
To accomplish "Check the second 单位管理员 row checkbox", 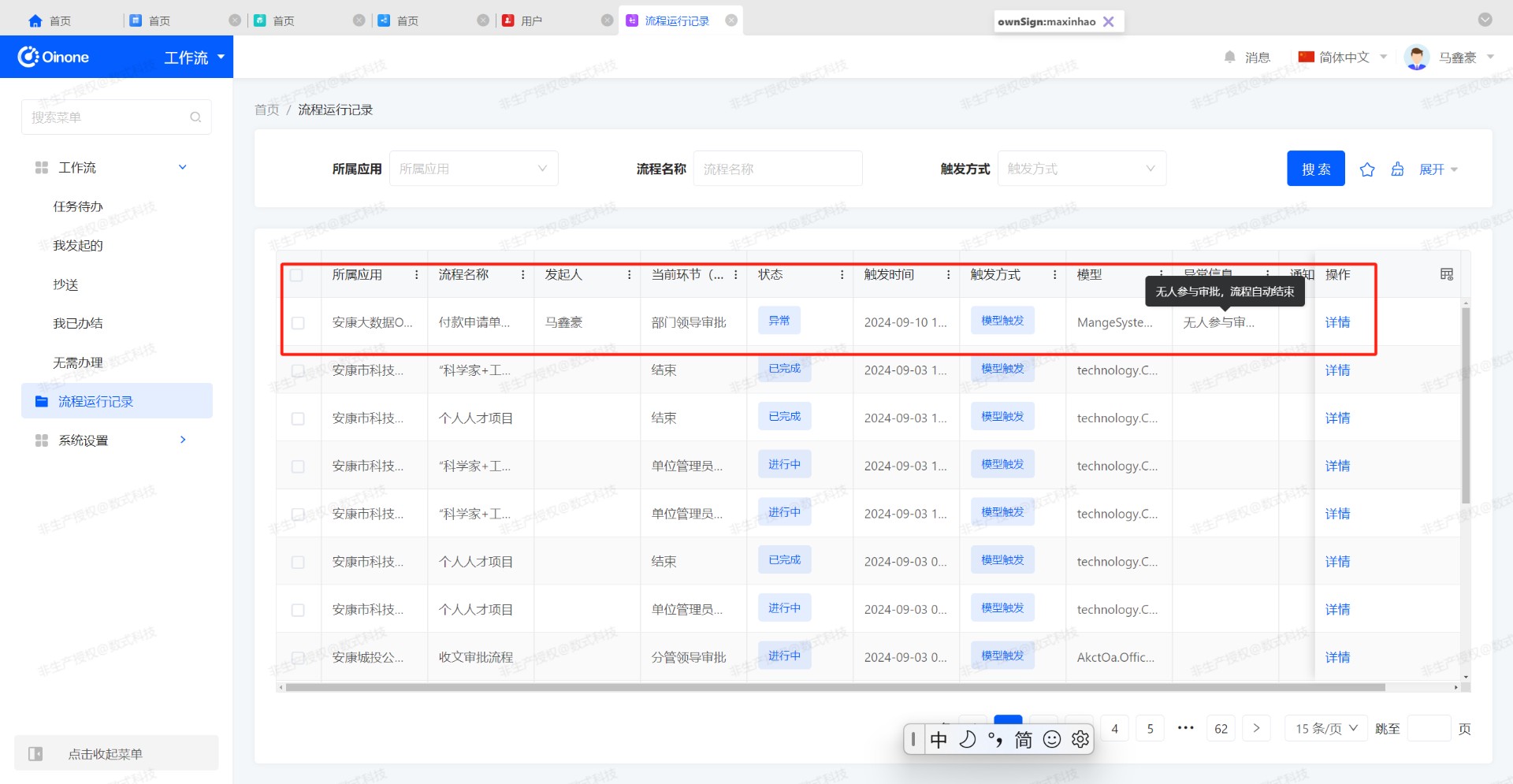I will pos(298,514).
